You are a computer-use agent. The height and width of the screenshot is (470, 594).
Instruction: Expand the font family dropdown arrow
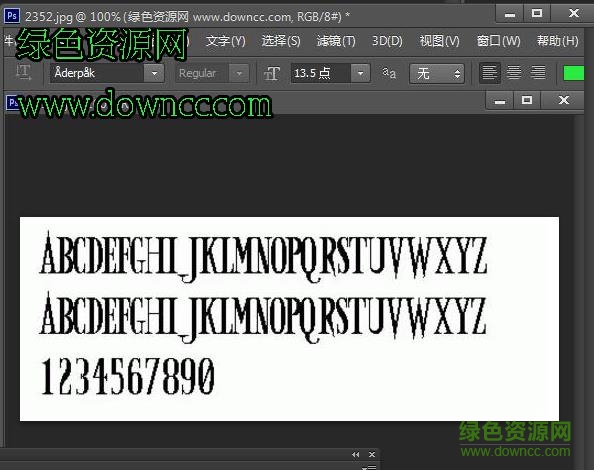pyautogui.click(x=154, y=73)
